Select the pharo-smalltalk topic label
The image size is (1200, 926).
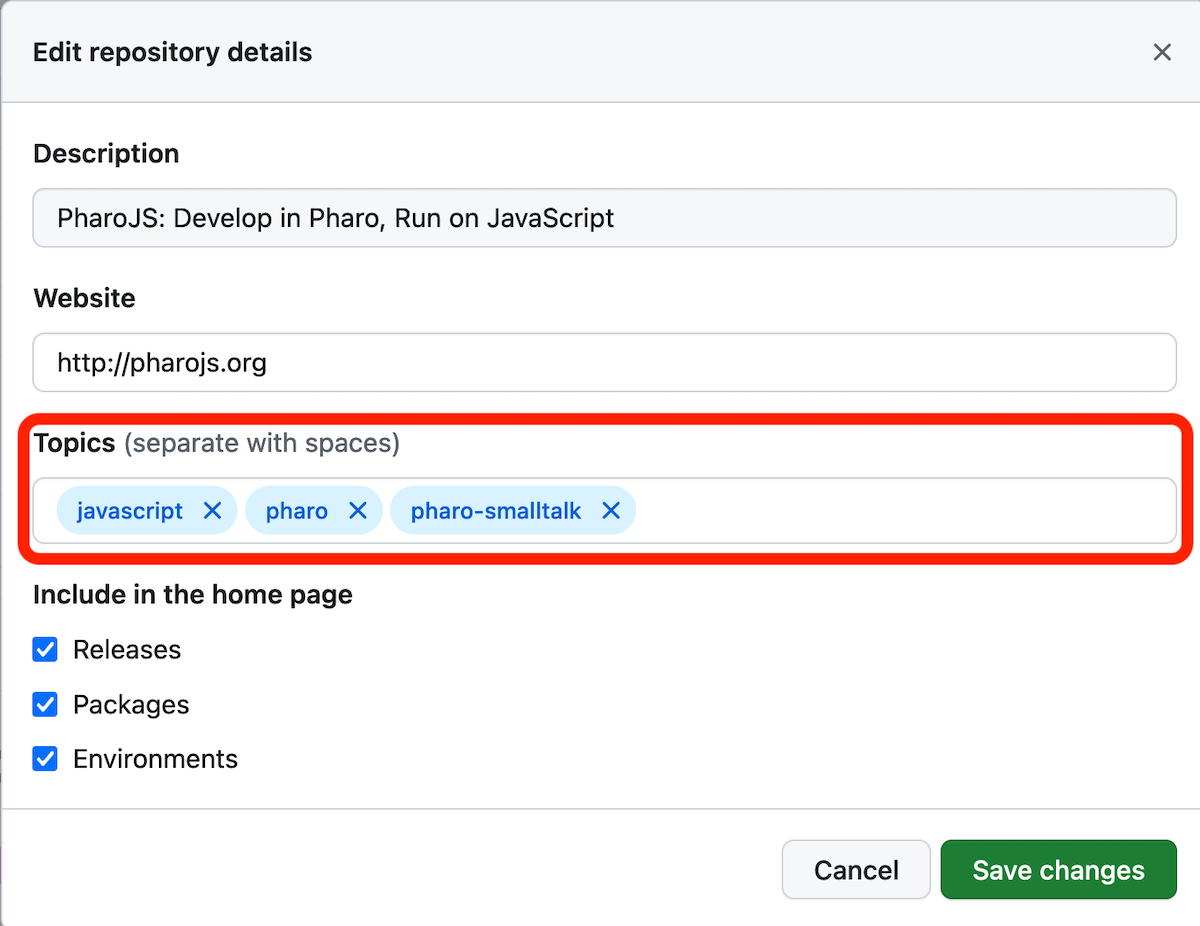coord(496,511)
